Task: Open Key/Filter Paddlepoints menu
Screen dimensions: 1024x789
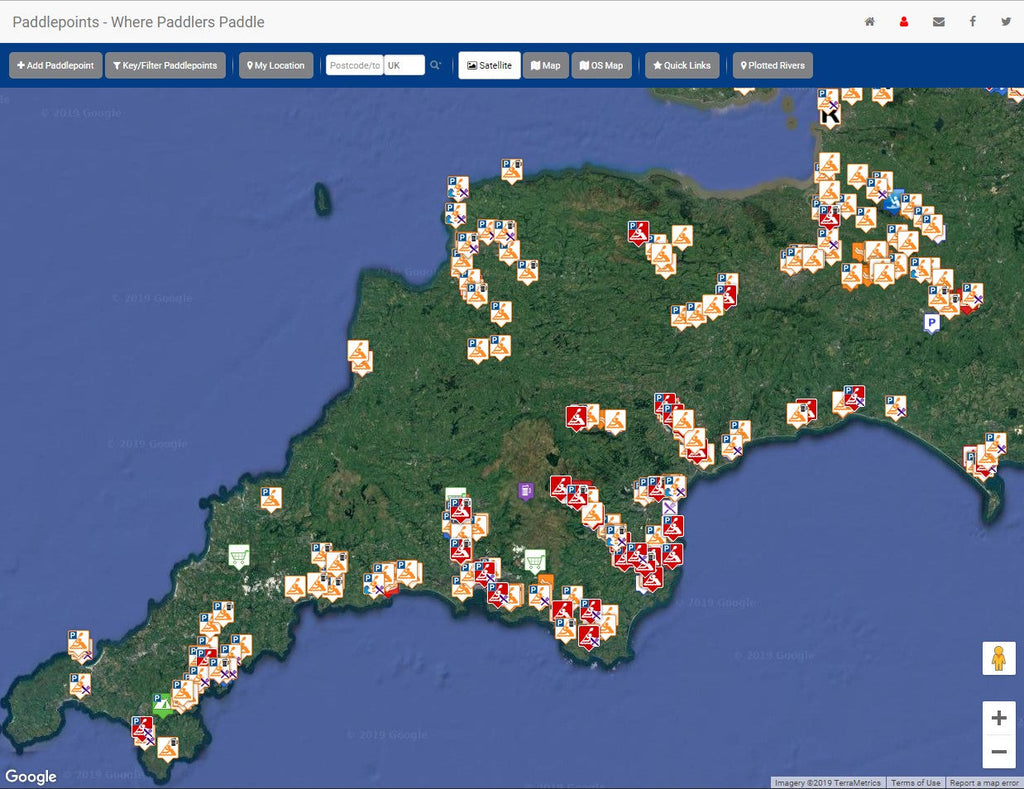Action: pos(165,65)
